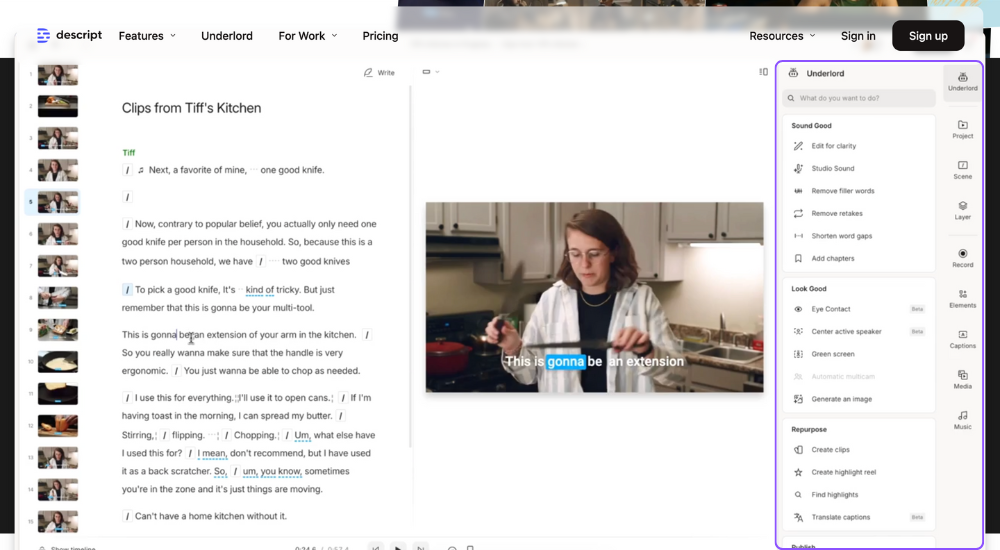This screenshot has height=550, width=1000.
Task: Click scene marker before 'Now, contrary'
Action: click(x=128, y=224)
